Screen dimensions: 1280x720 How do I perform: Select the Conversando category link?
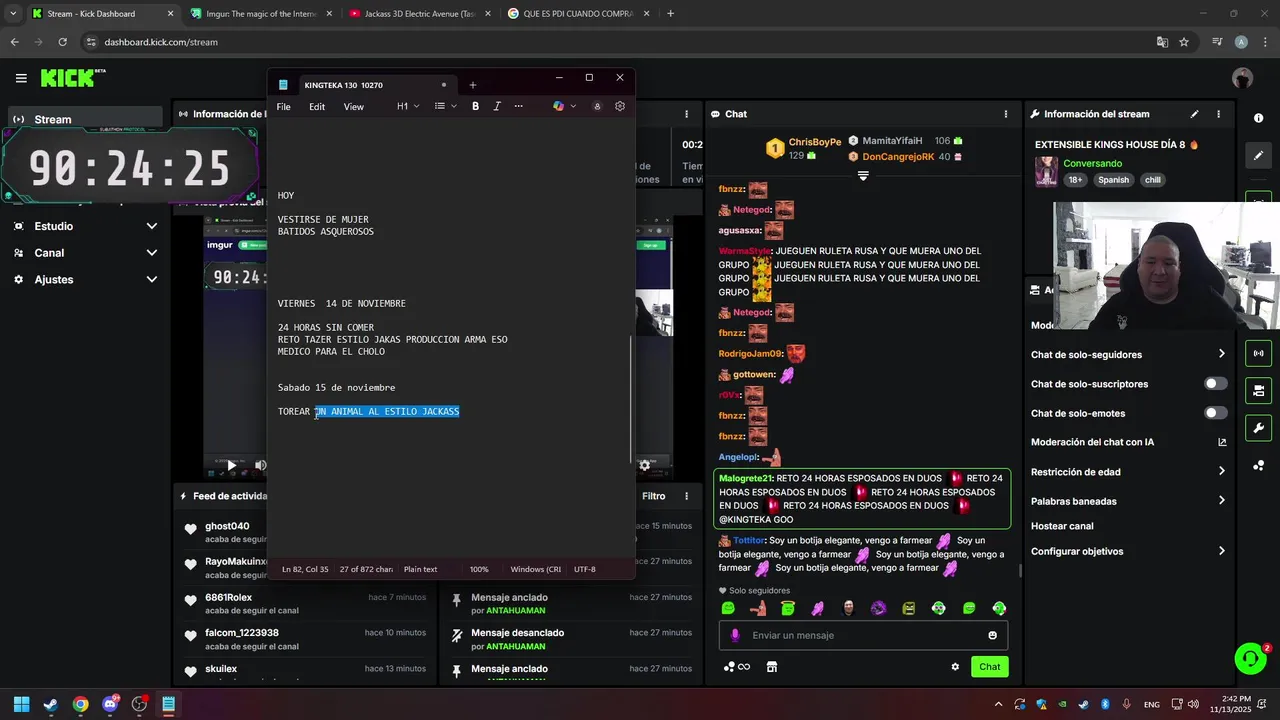(x=1092, y=163)
